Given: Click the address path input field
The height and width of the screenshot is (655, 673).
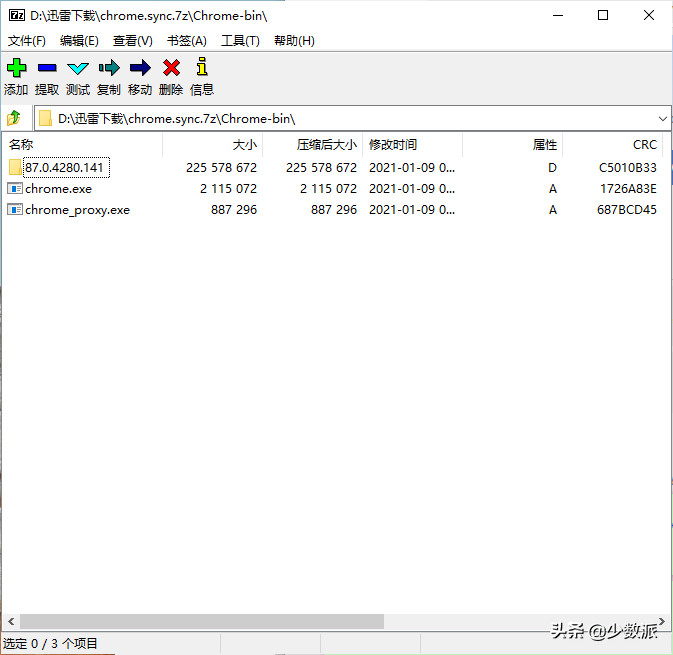Looking at the screenshot, I should coord(352,118).
